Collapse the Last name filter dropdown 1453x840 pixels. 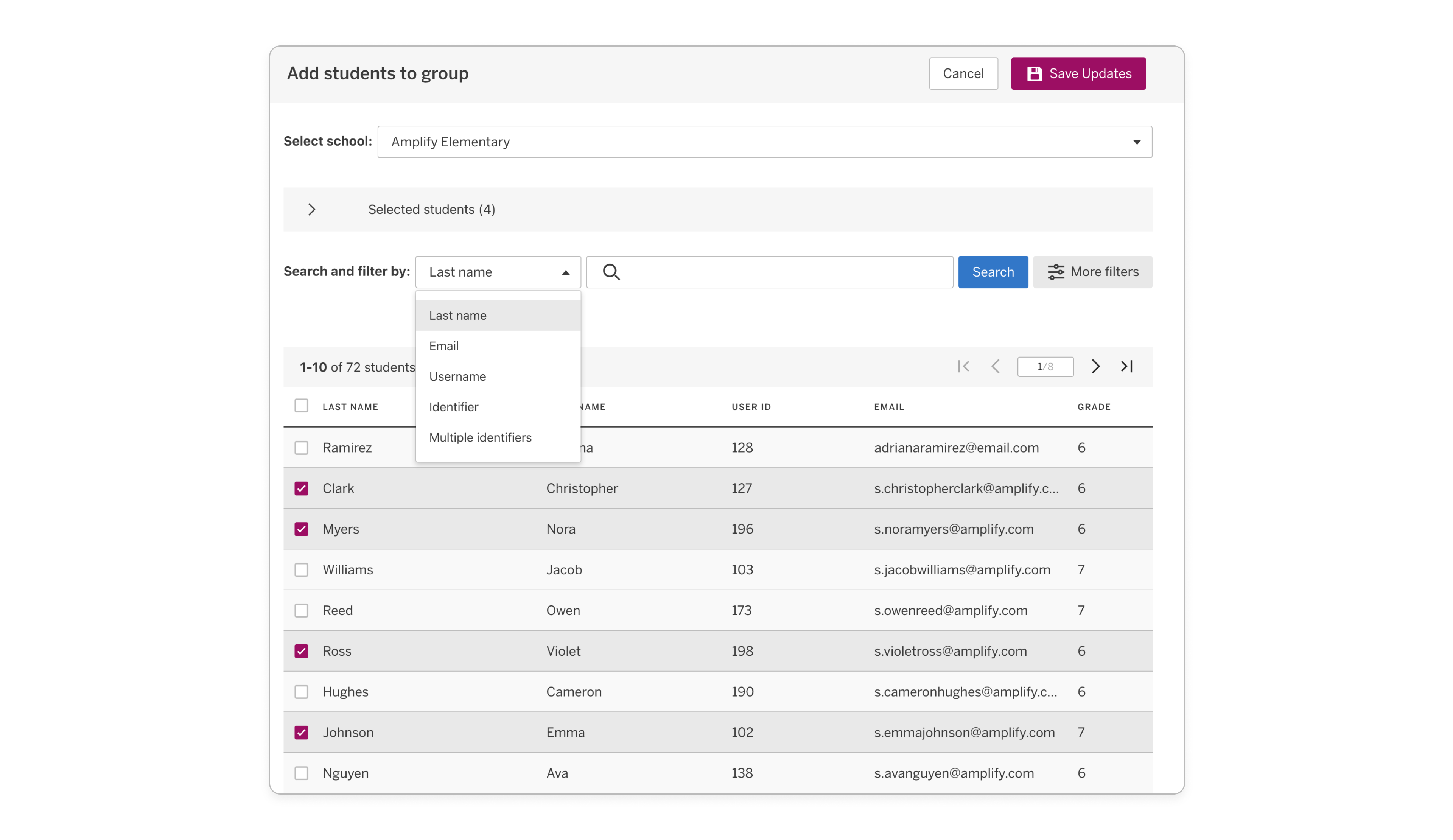tap(498, 272)
